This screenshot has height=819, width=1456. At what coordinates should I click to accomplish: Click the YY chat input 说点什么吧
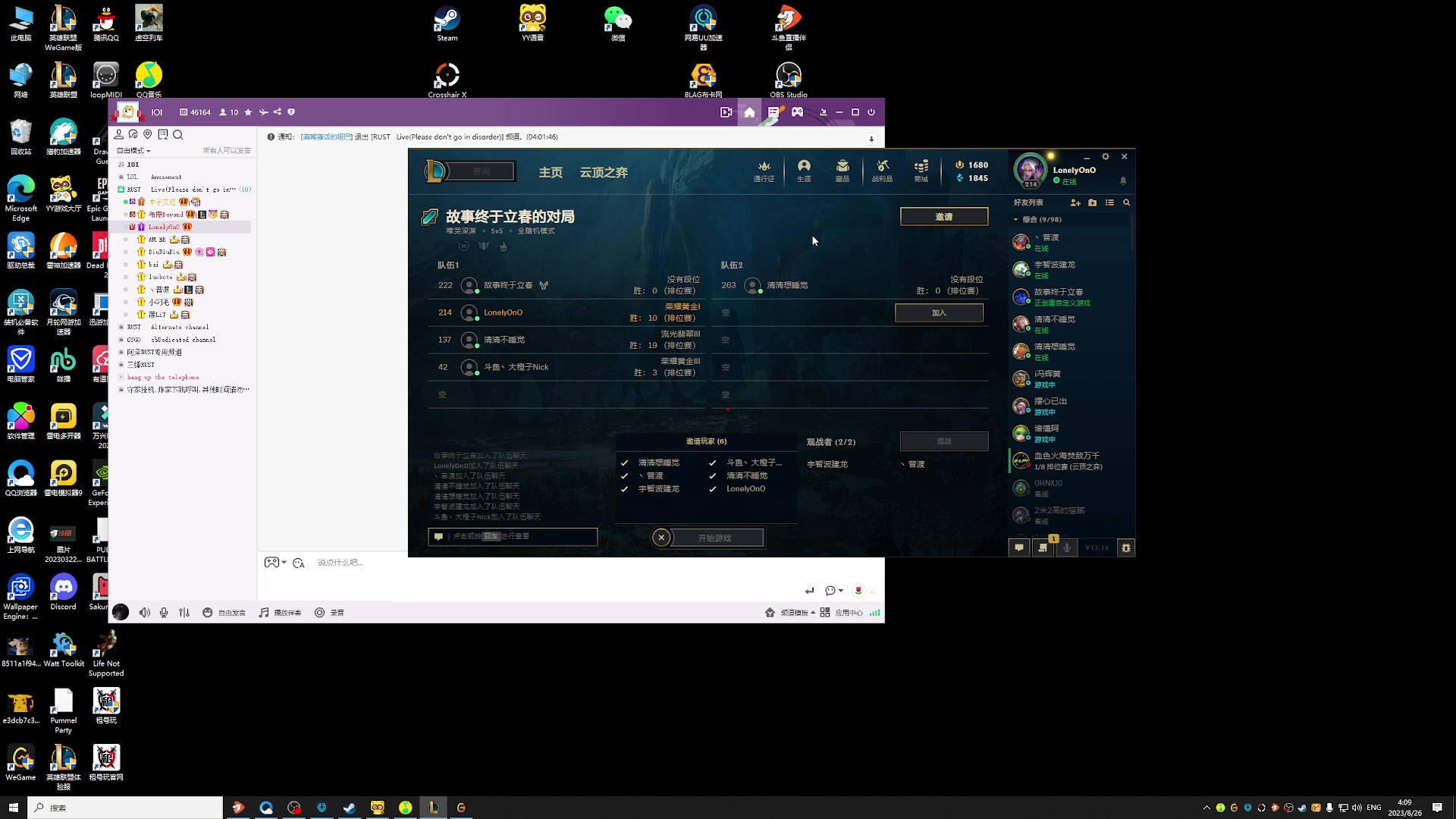[x=340, y=563]
